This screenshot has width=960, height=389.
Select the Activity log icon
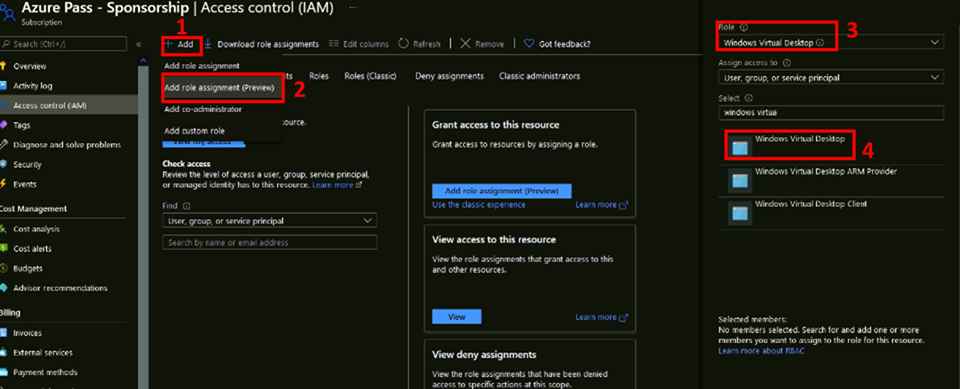point(3,86)
